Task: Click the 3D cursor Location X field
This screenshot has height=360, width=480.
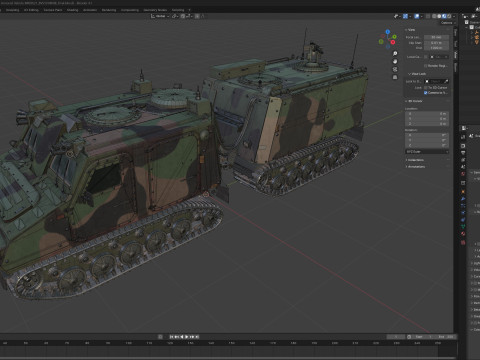Action: 427,114
